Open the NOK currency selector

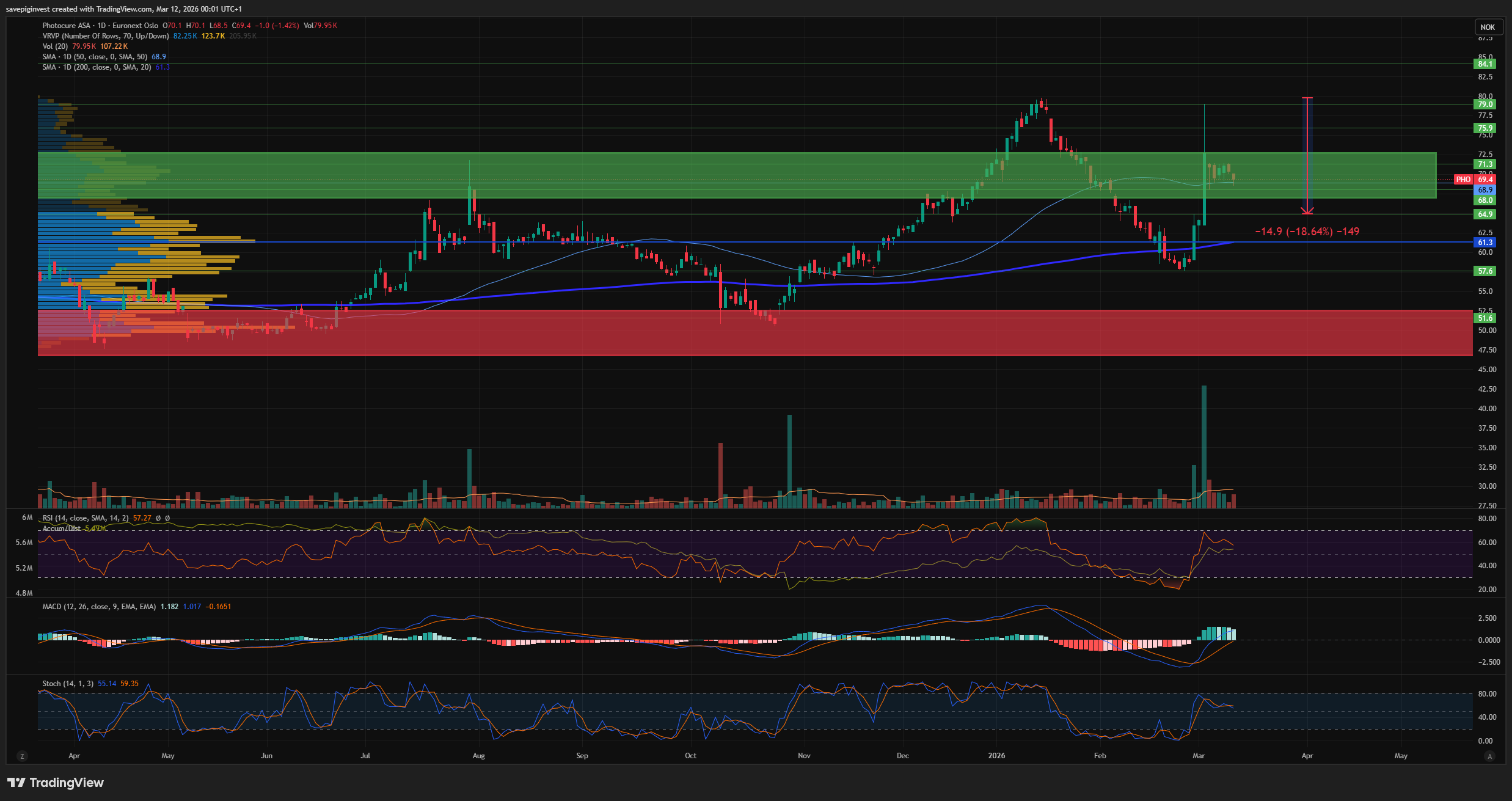1488,27
